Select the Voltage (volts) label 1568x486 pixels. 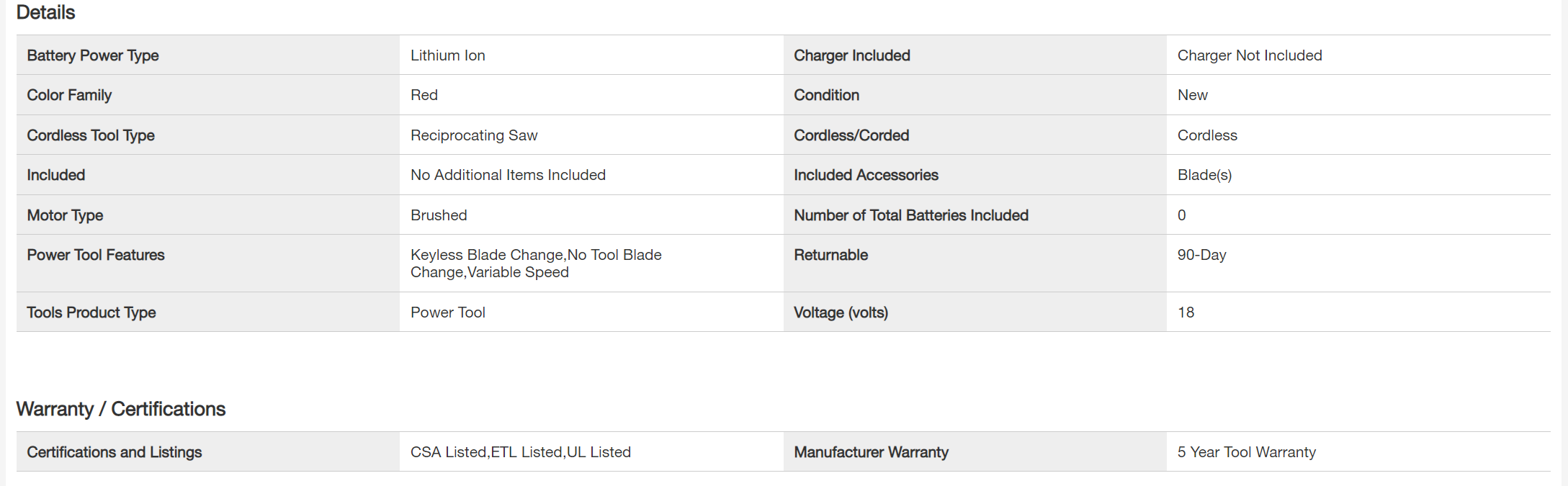click(x=841, y=312)
